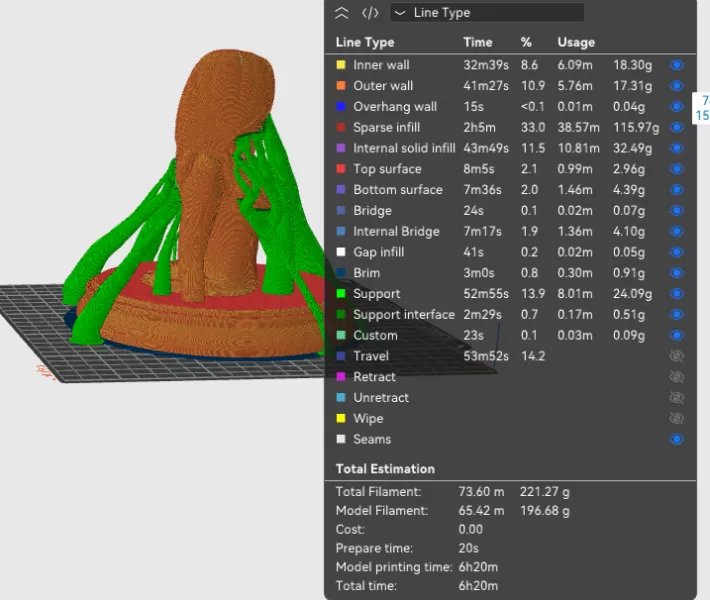The image size is (710, 600).
Task: Click the G-code view code brackets icon
Action: [x=370, y=13]
